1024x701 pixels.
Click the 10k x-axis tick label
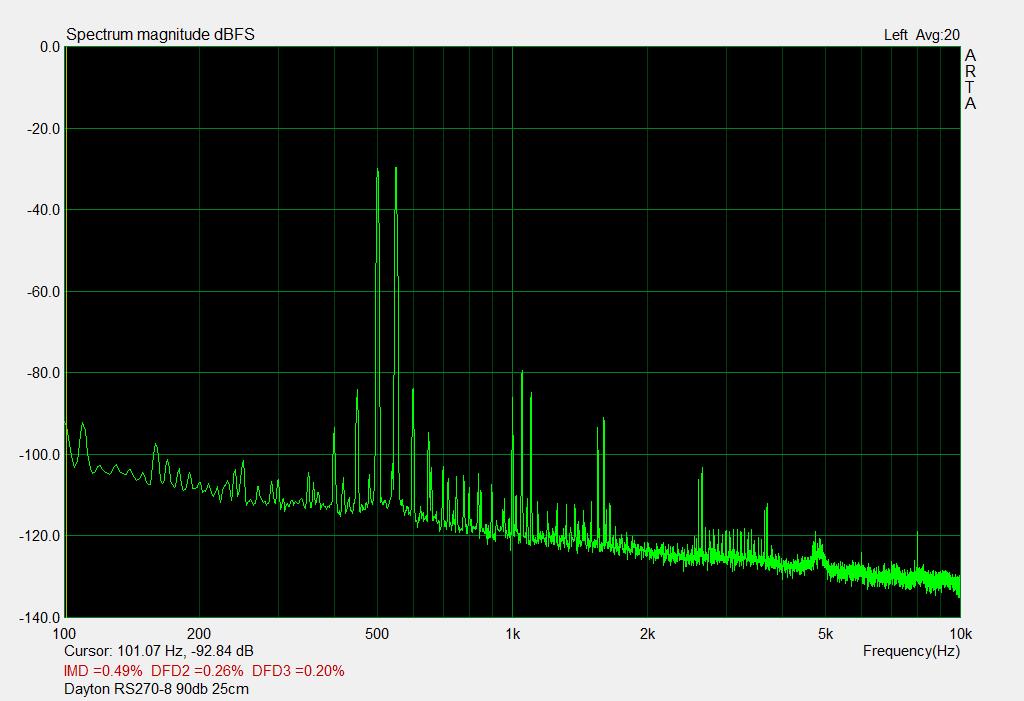[960, 634]
